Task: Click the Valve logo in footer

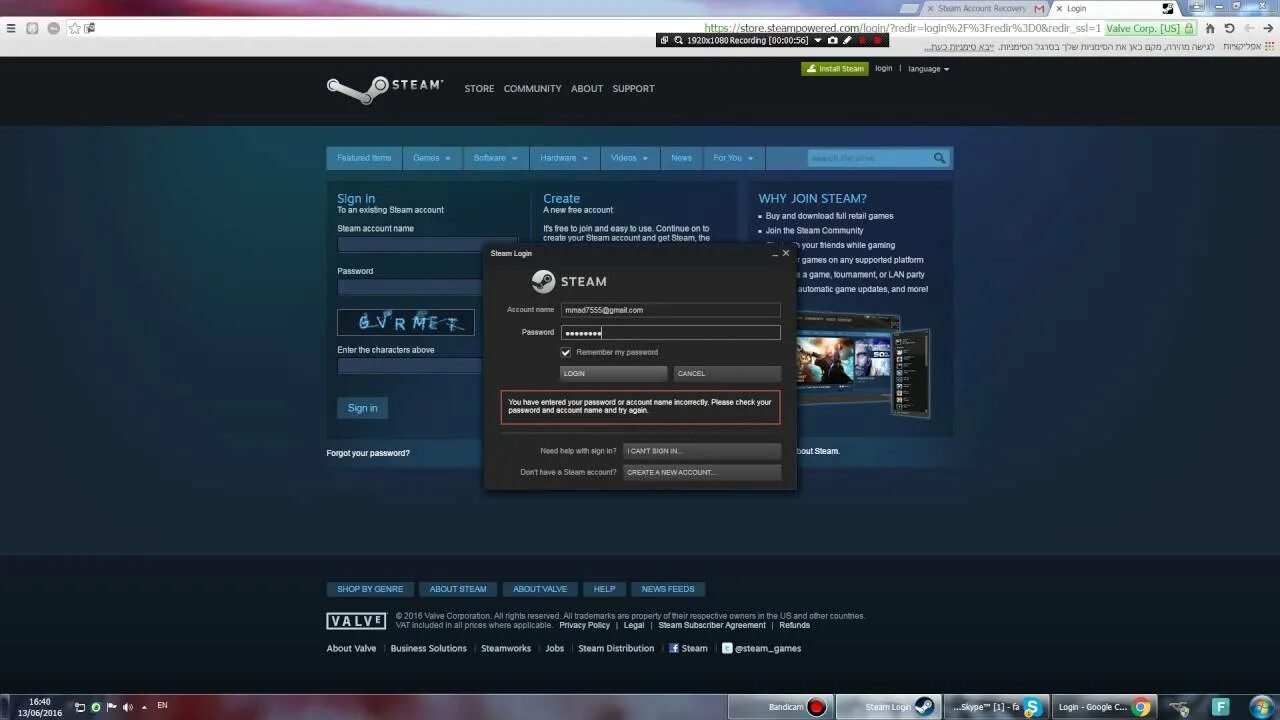Action: tap(356, 621)
